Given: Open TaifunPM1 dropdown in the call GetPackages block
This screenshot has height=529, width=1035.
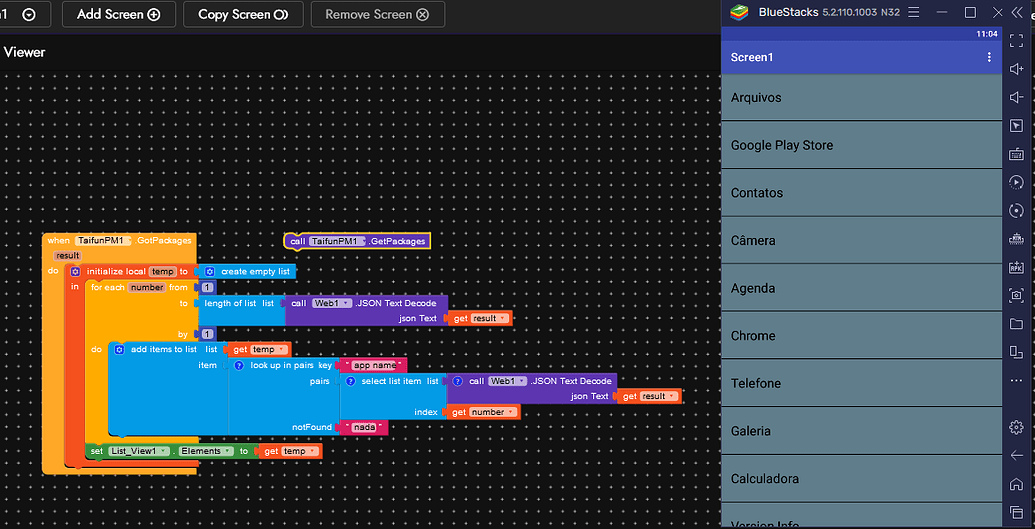Looking at the screenshot, I should point(337,242).
